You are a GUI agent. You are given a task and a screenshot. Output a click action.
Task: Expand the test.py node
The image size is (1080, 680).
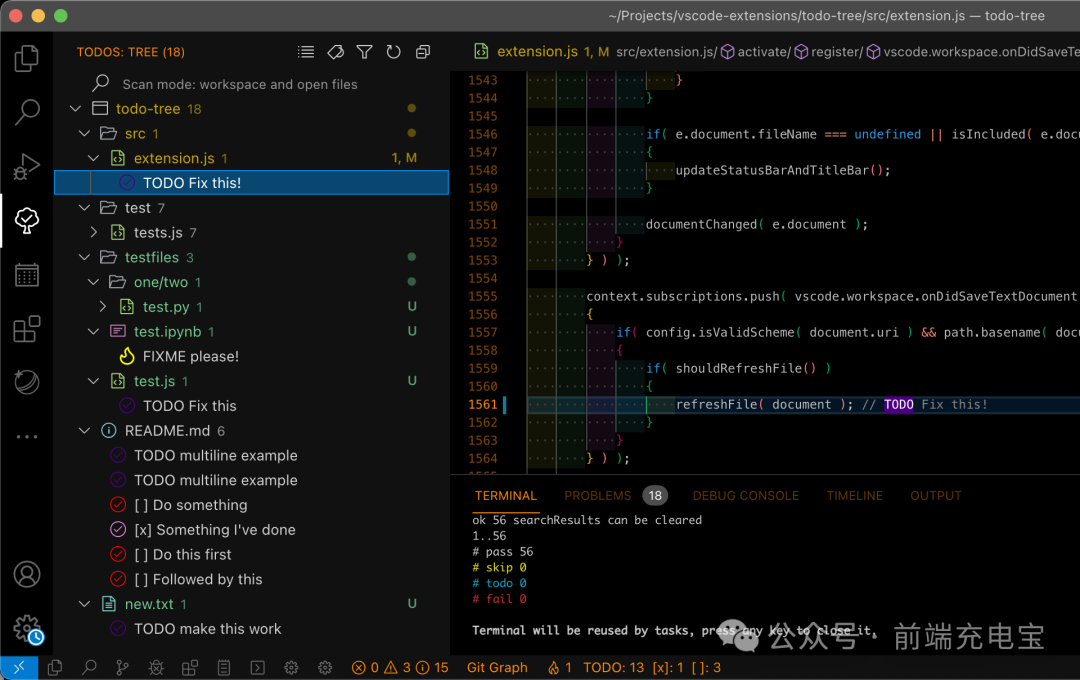click(x=103, y=307)
